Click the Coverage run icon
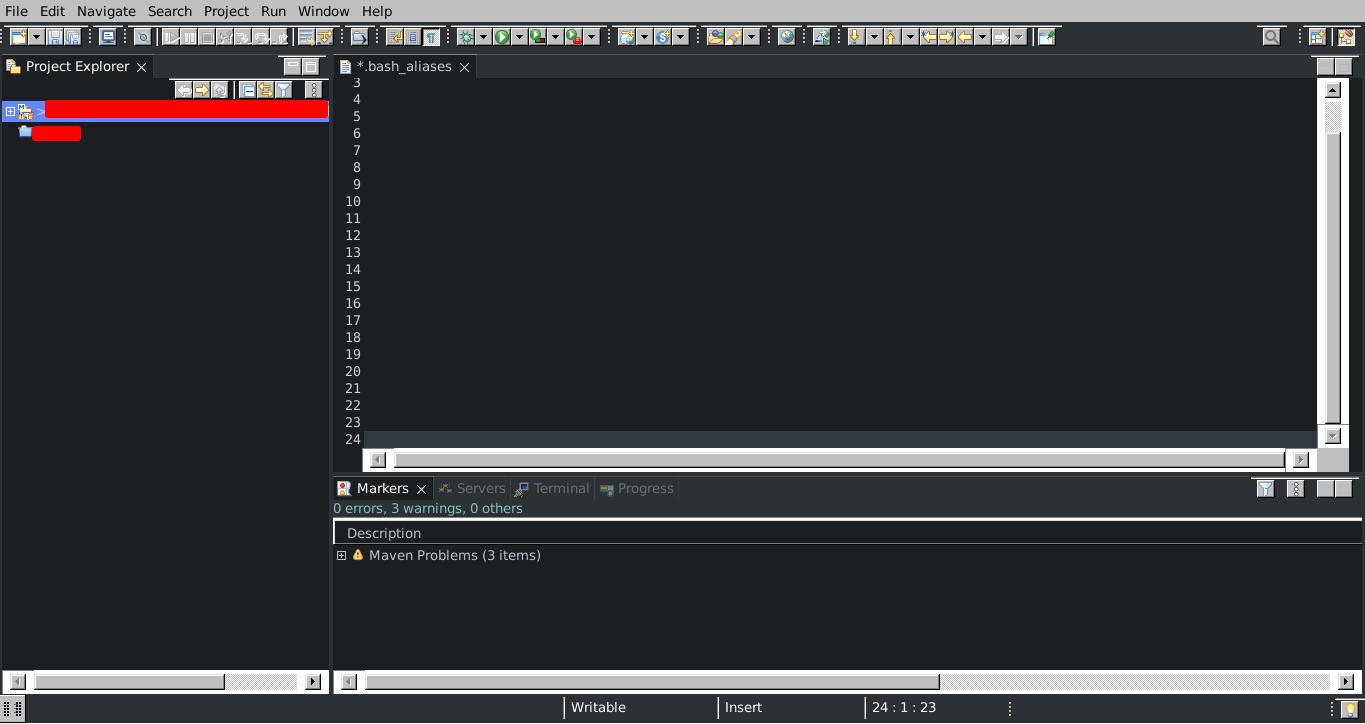The width and height of the screenshot is (1365, 724). point(538,37)
